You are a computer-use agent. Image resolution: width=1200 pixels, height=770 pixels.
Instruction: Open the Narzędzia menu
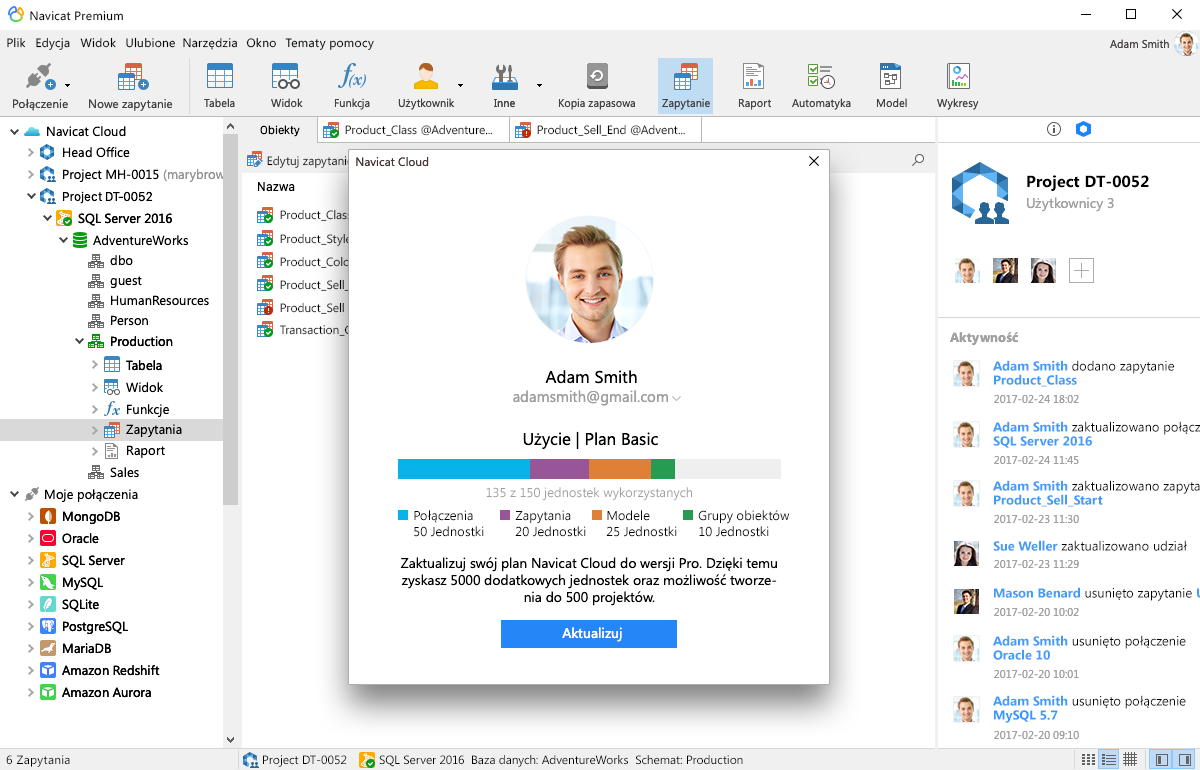click(211, 43)
